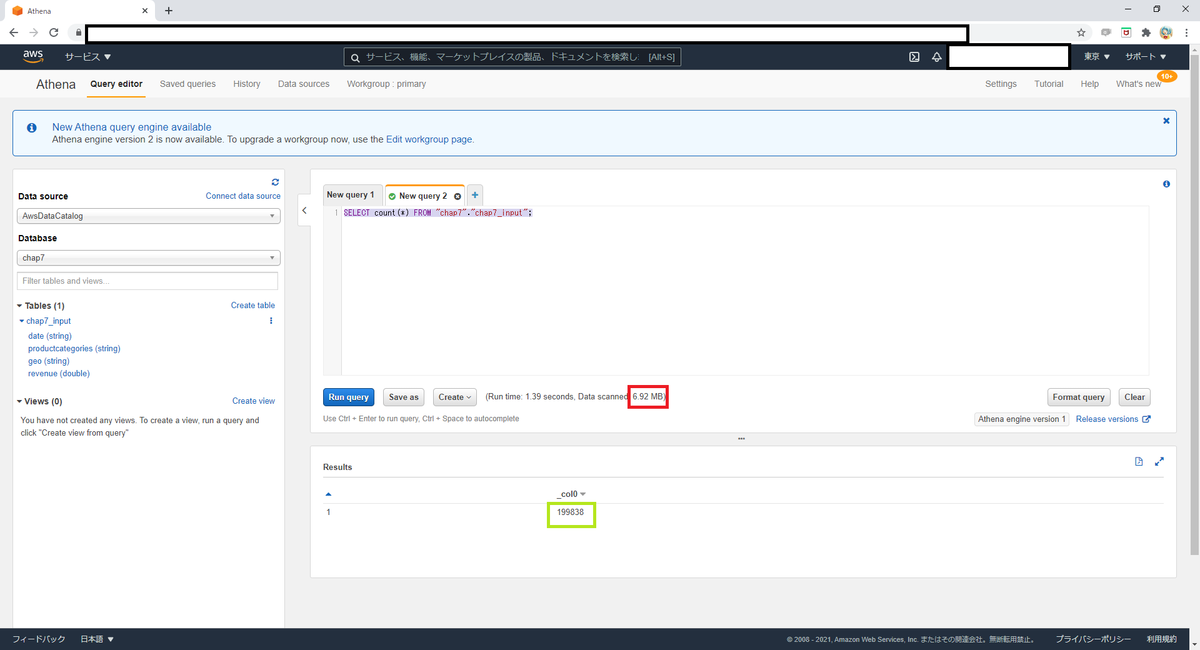Click the Create table link
The height and width of the screenshot is (650, 1200).
pos(253,305)
